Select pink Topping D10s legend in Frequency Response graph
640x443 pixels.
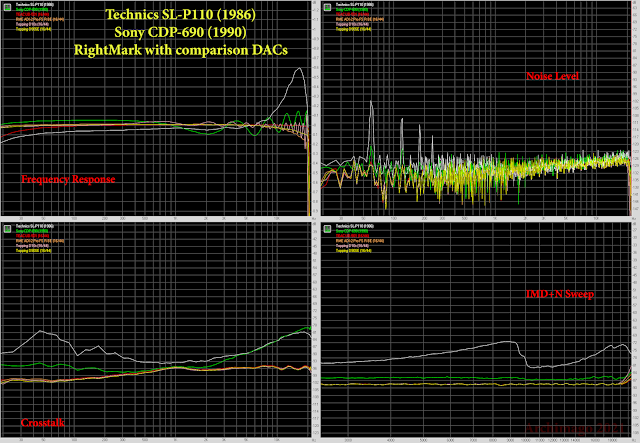(x=32, y=24)
